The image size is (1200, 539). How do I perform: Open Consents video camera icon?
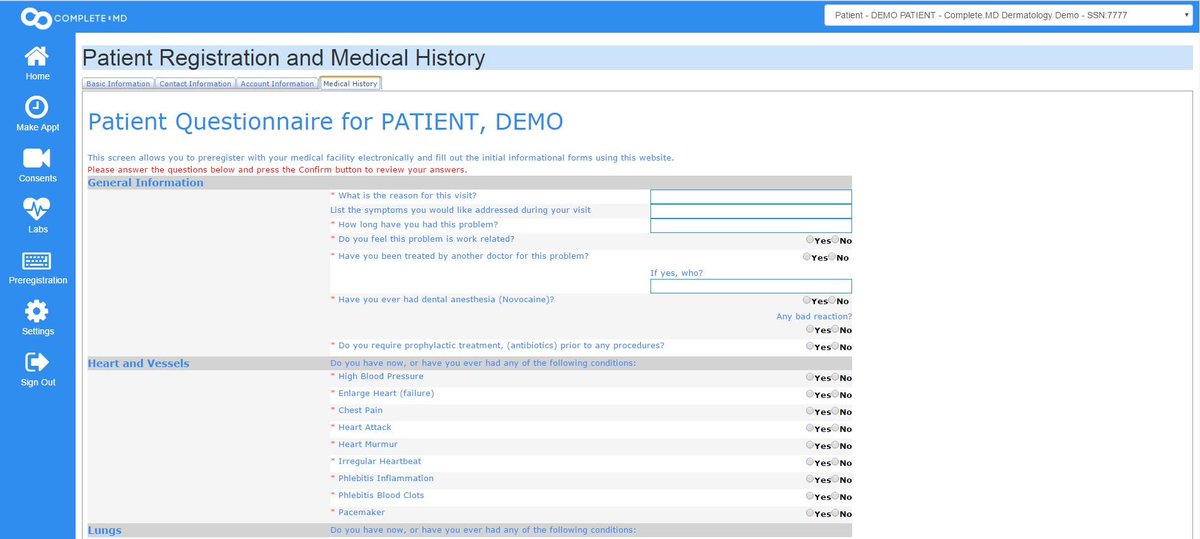pyautogui.click(x=37, y=158)
